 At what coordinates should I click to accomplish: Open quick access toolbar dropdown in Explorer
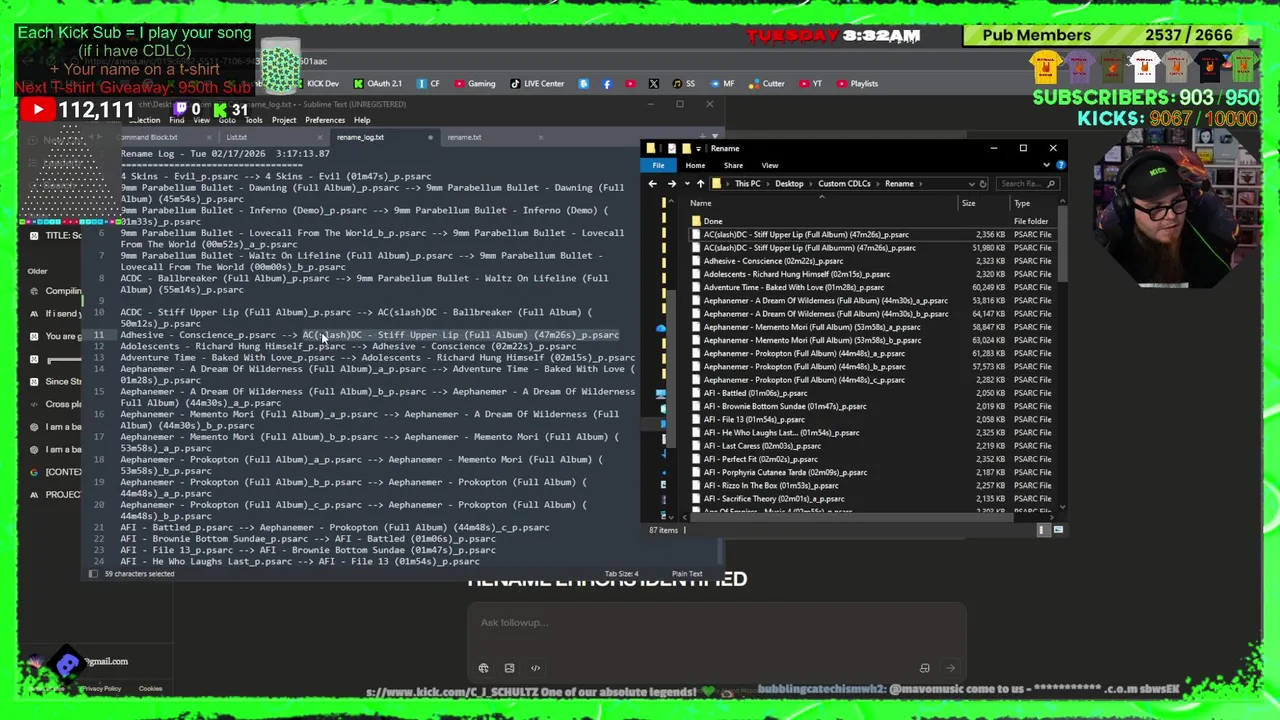[699, 149]
